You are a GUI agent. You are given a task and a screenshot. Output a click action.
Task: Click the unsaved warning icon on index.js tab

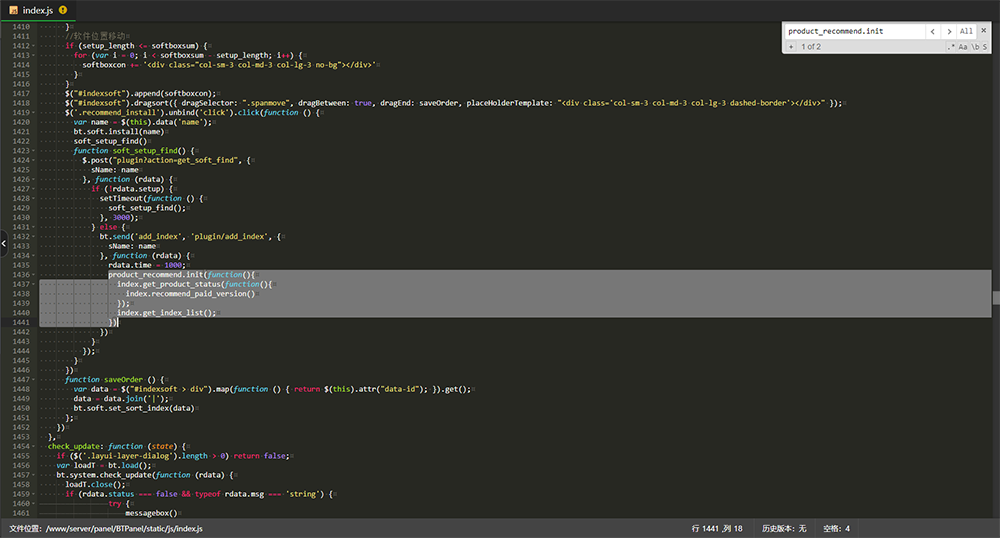click(x=63, y=10)
